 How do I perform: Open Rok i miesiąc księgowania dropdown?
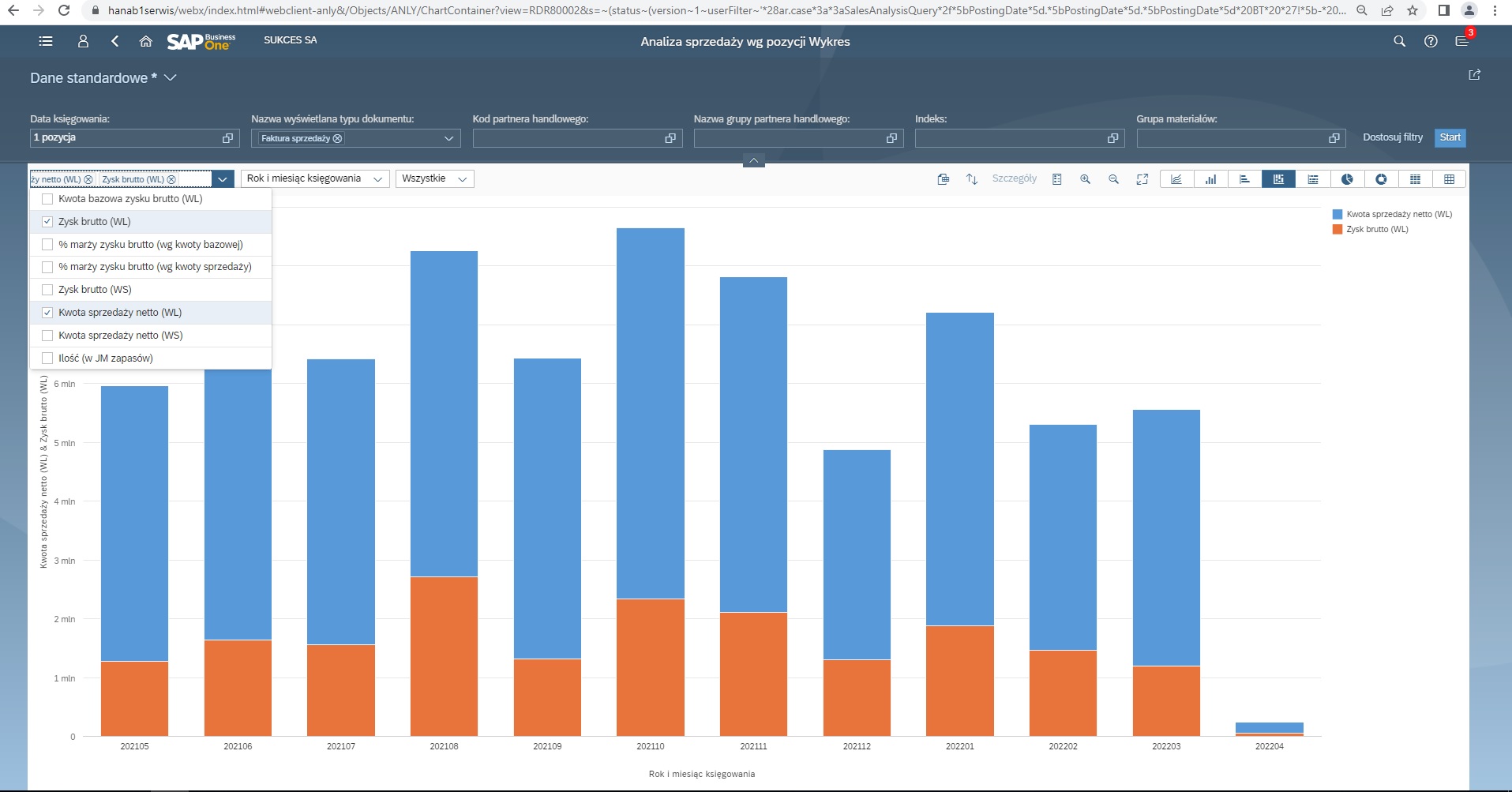click(314, 179)
